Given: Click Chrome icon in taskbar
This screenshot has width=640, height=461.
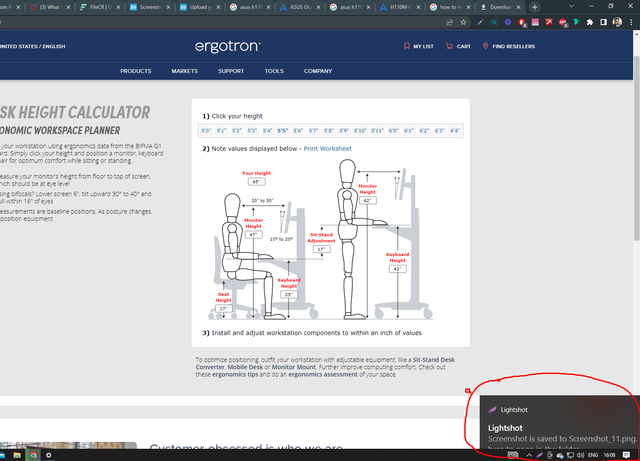Looking at the screenshot, I should [x=33, y=455].
